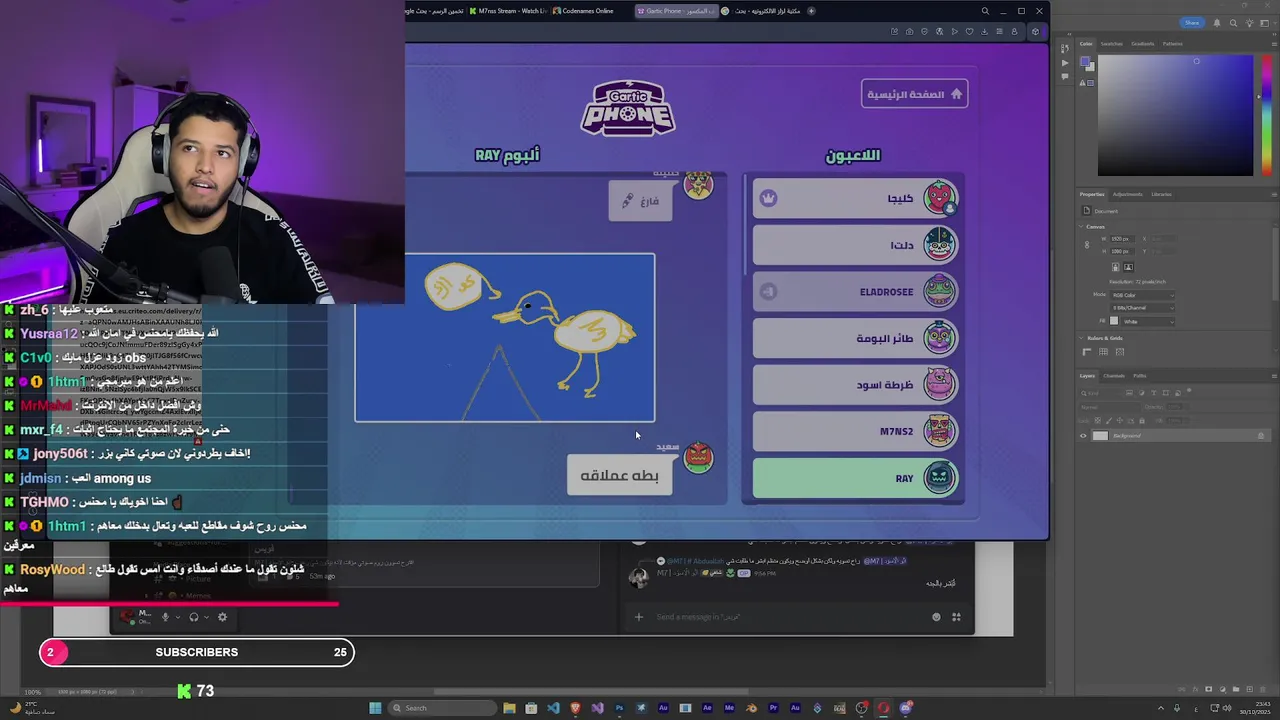Toggle Discord deafen headphones
This screenshot has height=720, width=1280.
coord(194,617)
